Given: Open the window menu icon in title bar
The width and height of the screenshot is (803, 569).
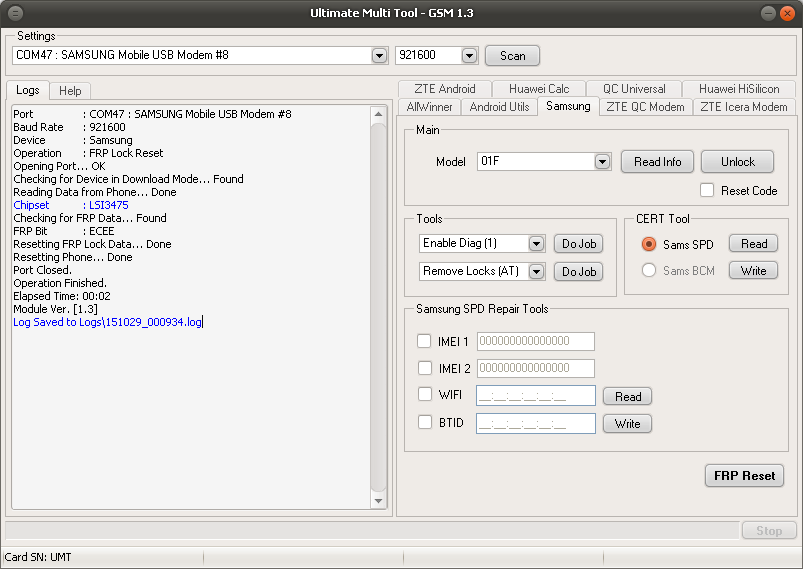Looking at the screenshot, I should pos(15,13).
